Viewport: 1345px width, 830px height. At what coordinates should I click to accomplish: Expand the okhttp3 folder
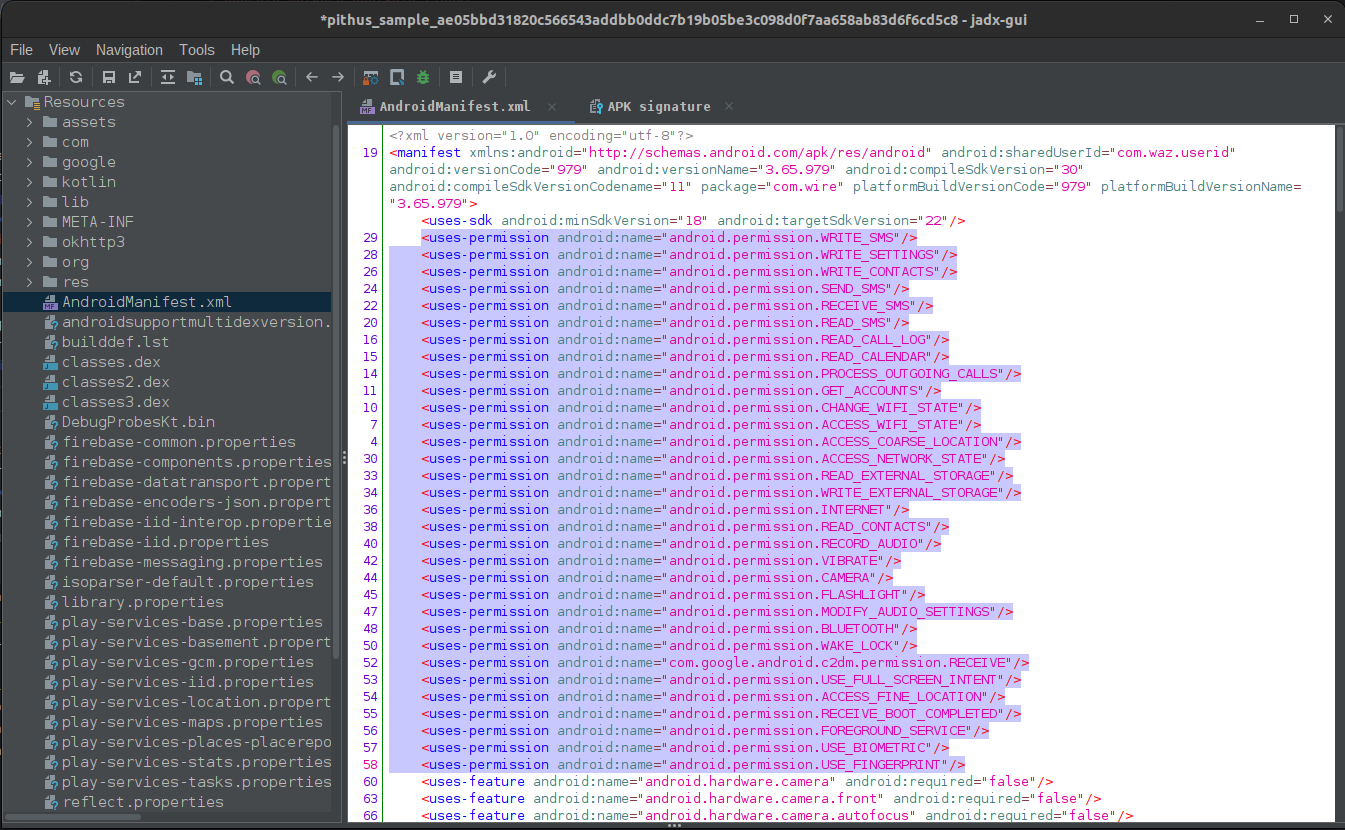[x=30, y=242]
